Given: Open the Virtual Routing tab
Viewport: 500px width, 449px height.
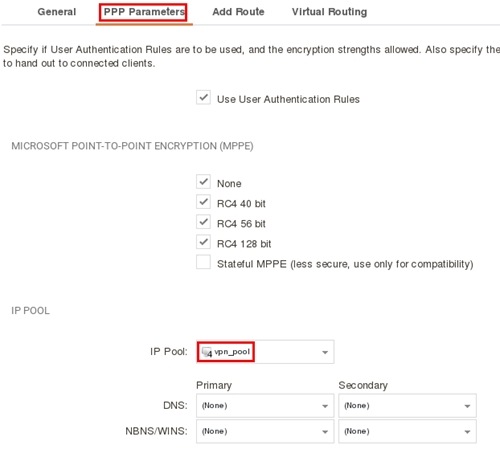Looking at the screenshot, I should (x=329, y=12).
